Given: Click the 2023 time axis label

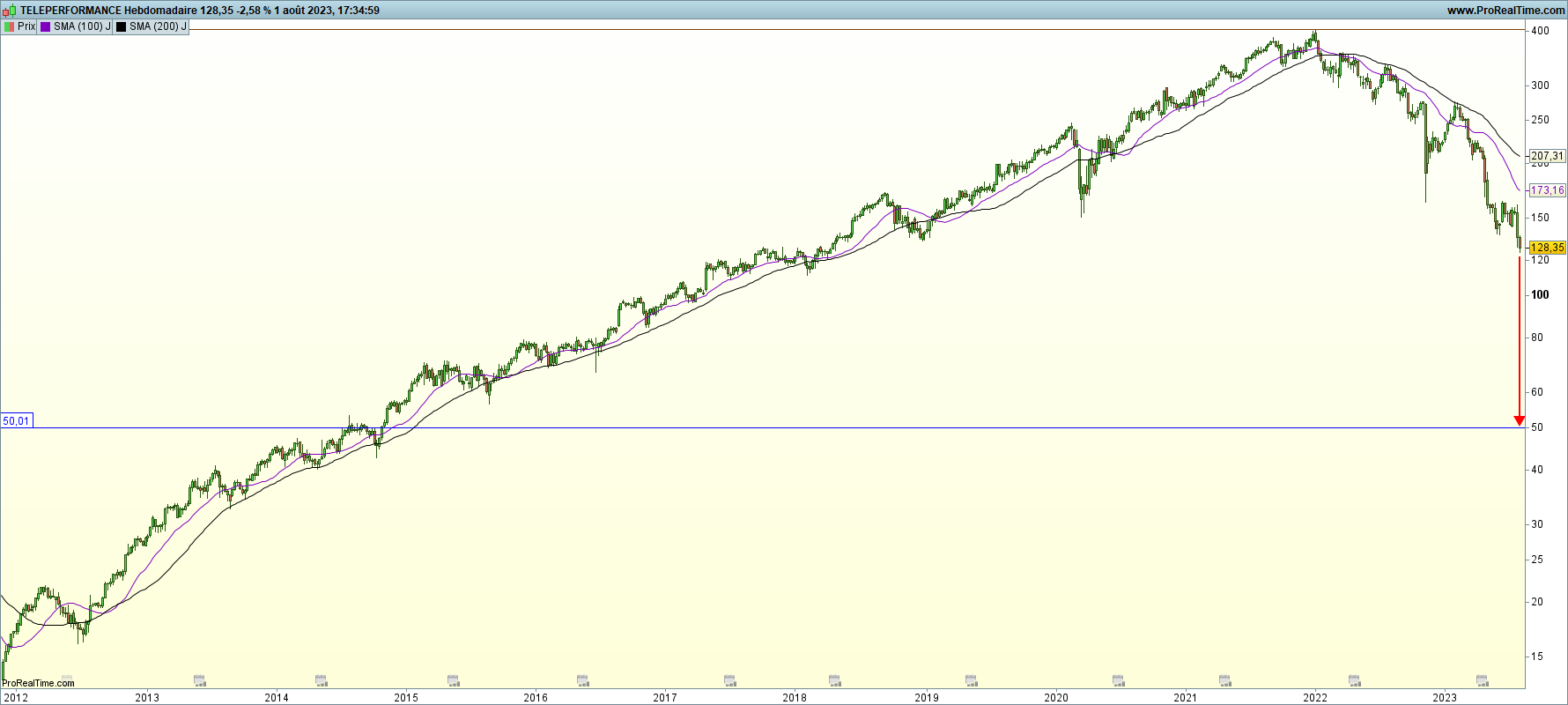Looking at the screenshot, I should click(1445, 698).
